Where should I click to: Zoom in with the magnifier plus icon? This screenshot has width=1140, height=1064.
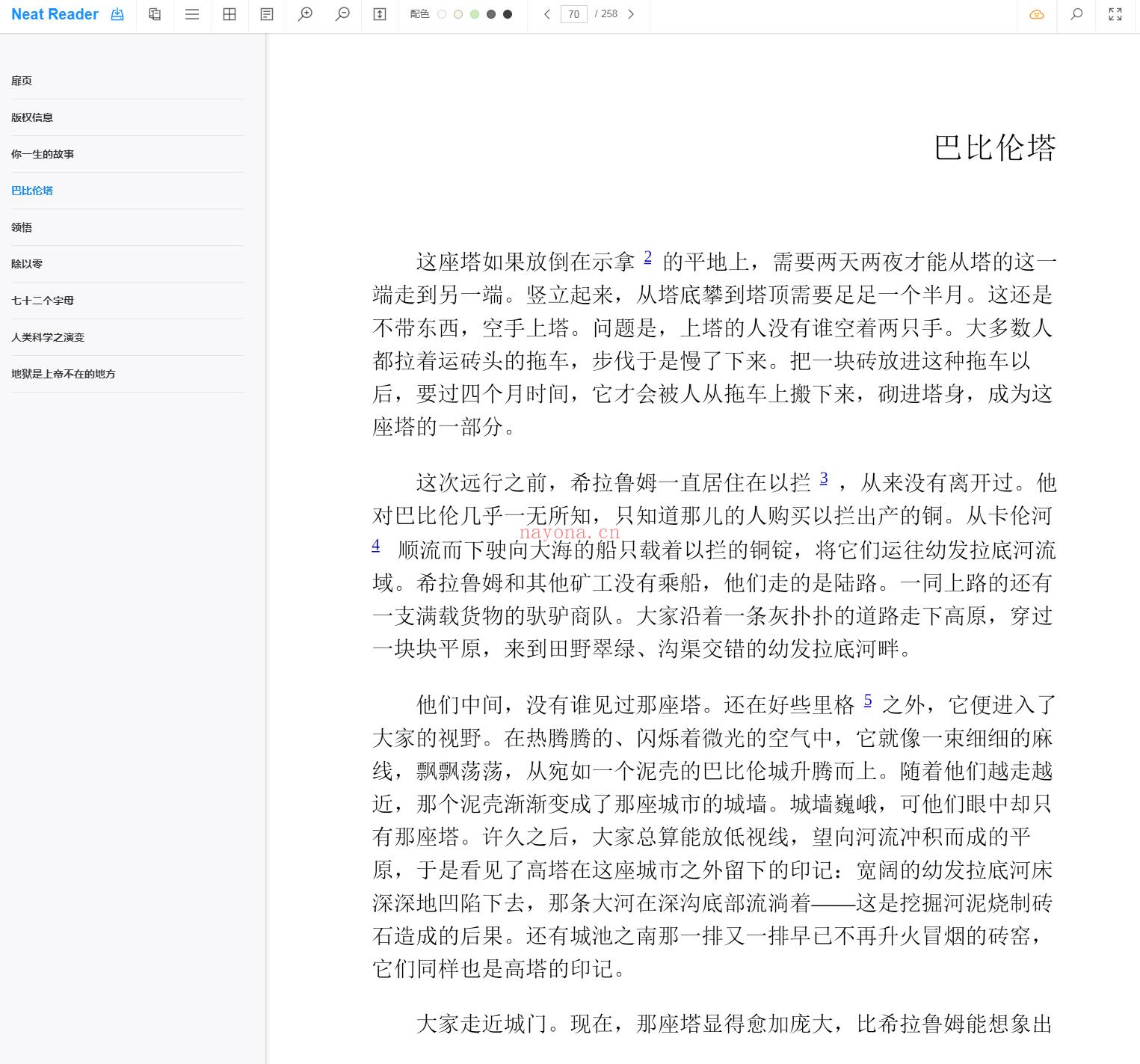(x=305, y=14)
